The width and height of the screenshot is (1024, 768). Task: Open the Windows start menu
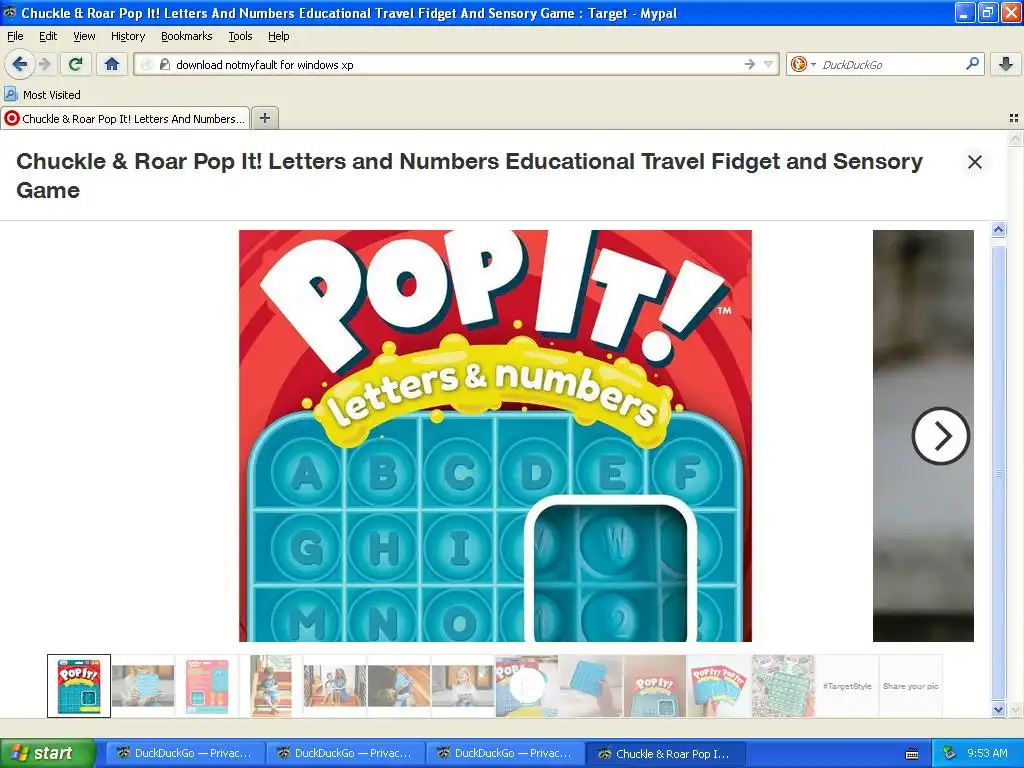pyautogui.click(x=47, y=753)
